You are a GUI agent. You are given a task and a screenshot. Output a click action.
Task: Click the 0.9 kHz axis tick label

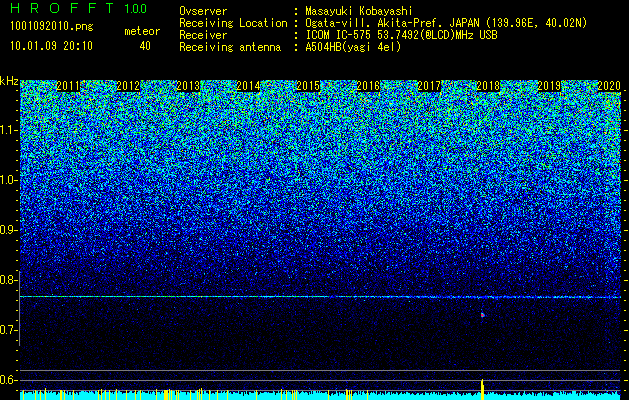[8, 230]
